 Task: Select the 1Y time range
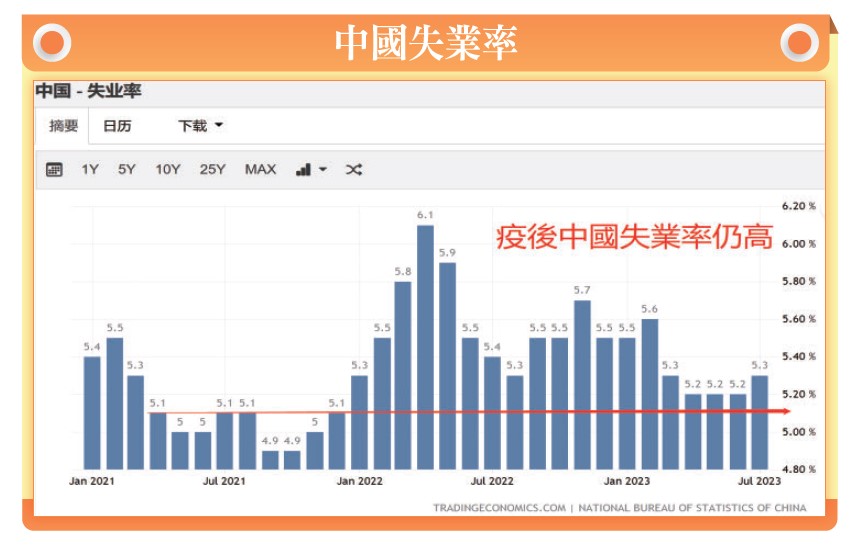pyautogui.click(x=90, y=170)
